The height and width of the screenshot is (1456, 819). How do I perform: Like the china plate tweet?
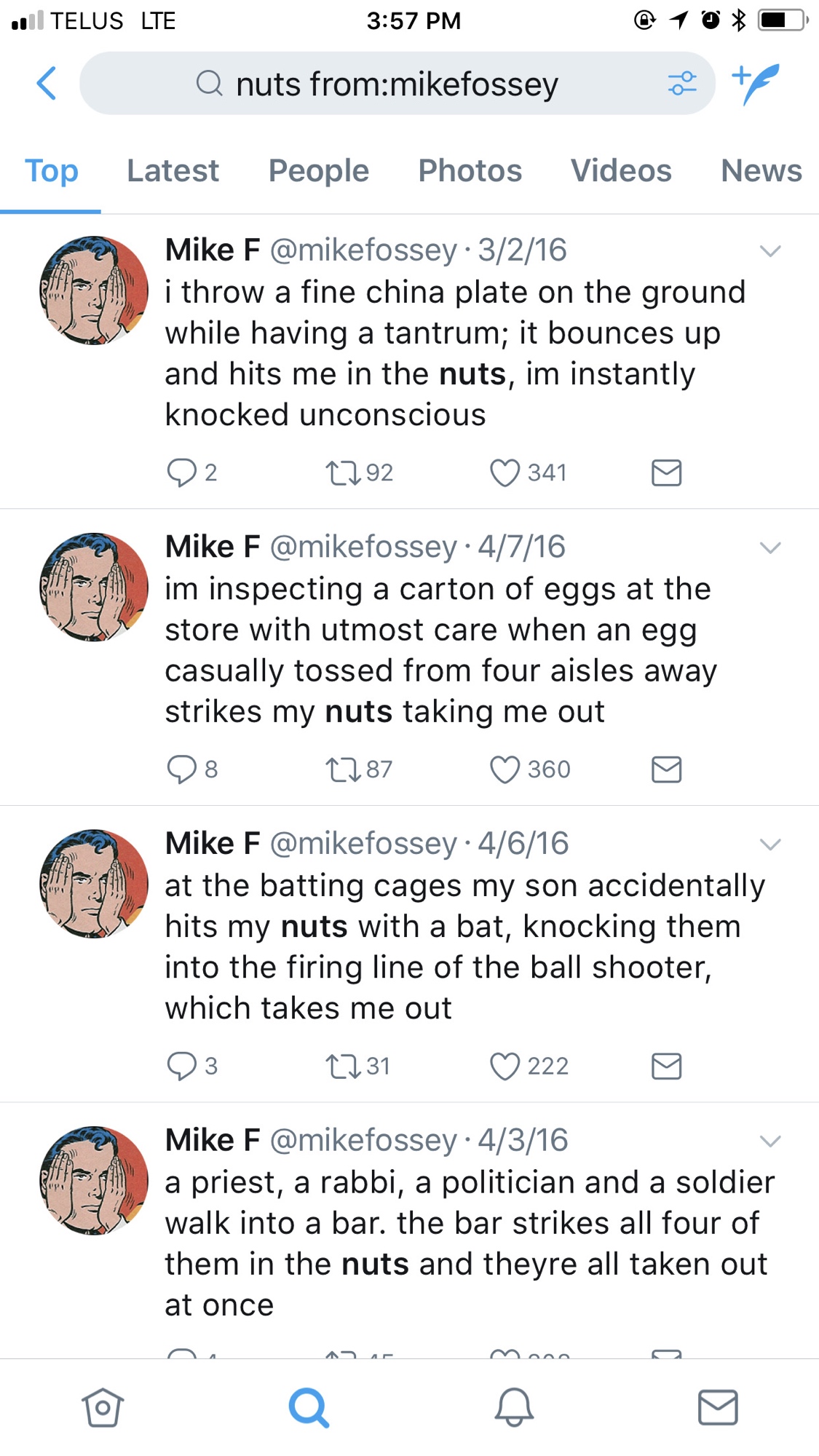coord(505,472)
